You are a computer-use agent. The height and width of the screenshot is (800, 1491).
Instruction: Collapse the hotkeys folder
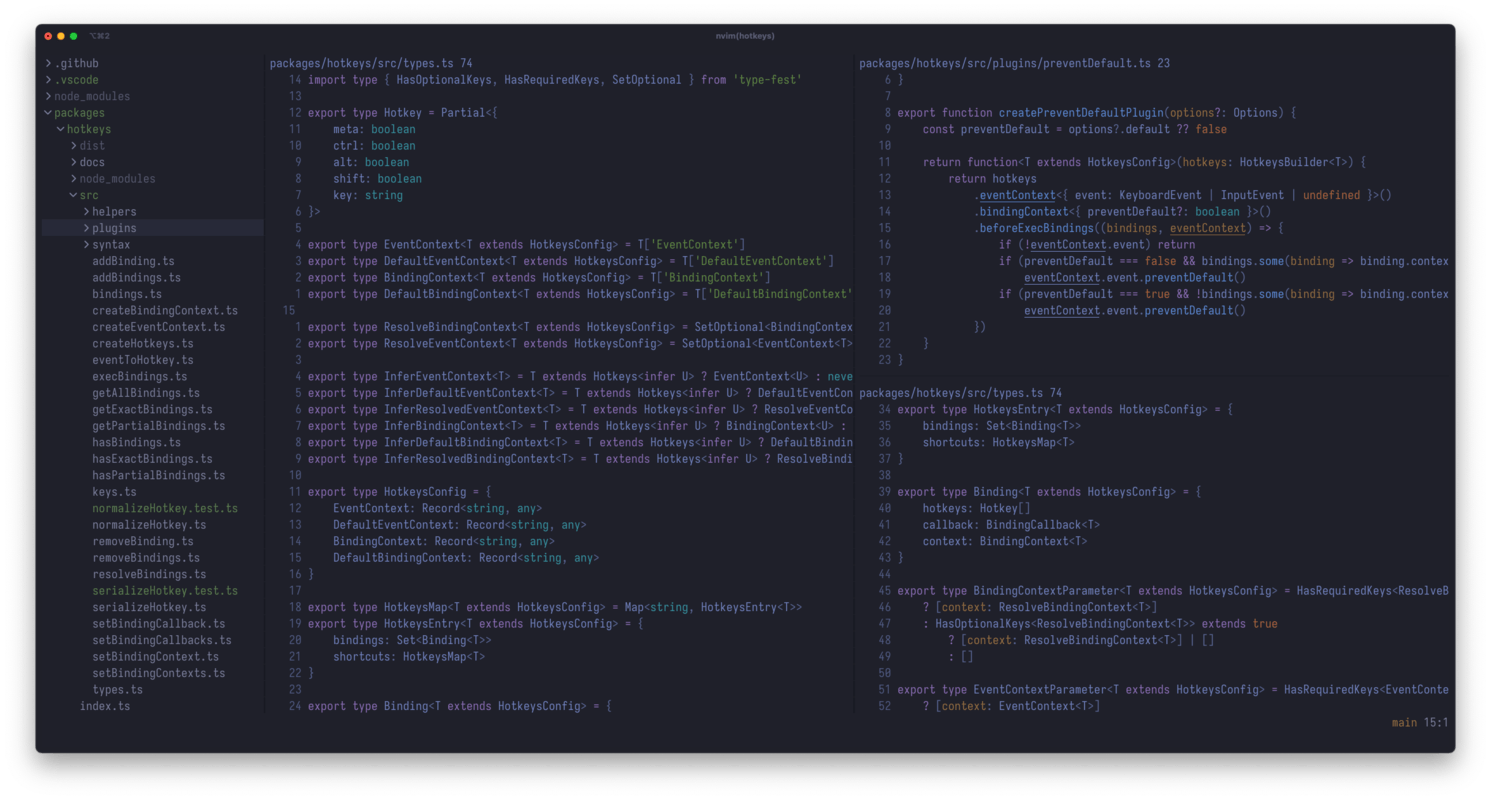coord(60,129)
